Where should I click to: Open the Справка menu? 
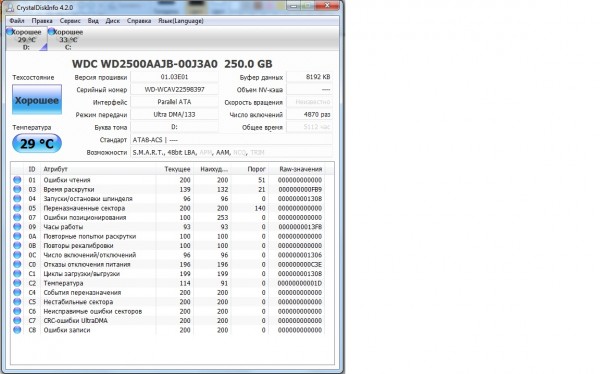pos(139,21)
